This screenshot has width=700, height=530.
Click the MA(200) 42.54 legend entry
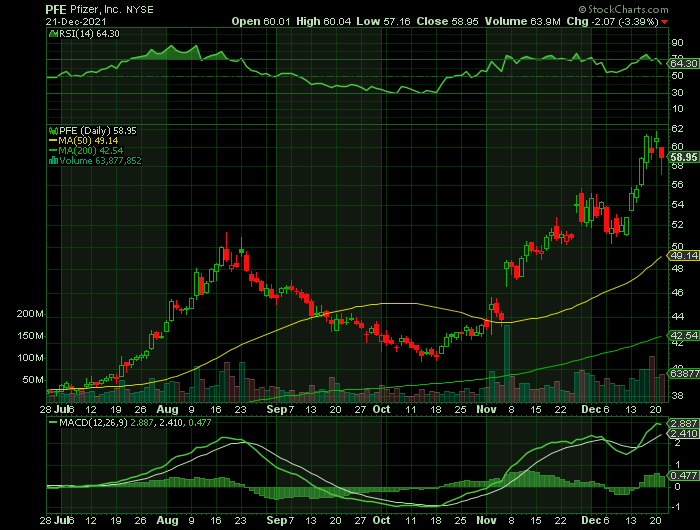[x=91, y=150]
